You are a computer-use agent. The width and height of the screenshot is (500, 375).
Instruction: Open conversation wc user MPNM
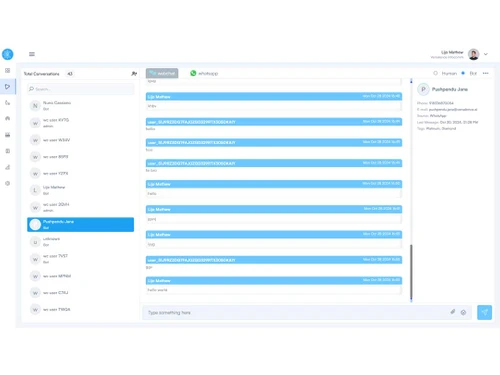(81, 276)
